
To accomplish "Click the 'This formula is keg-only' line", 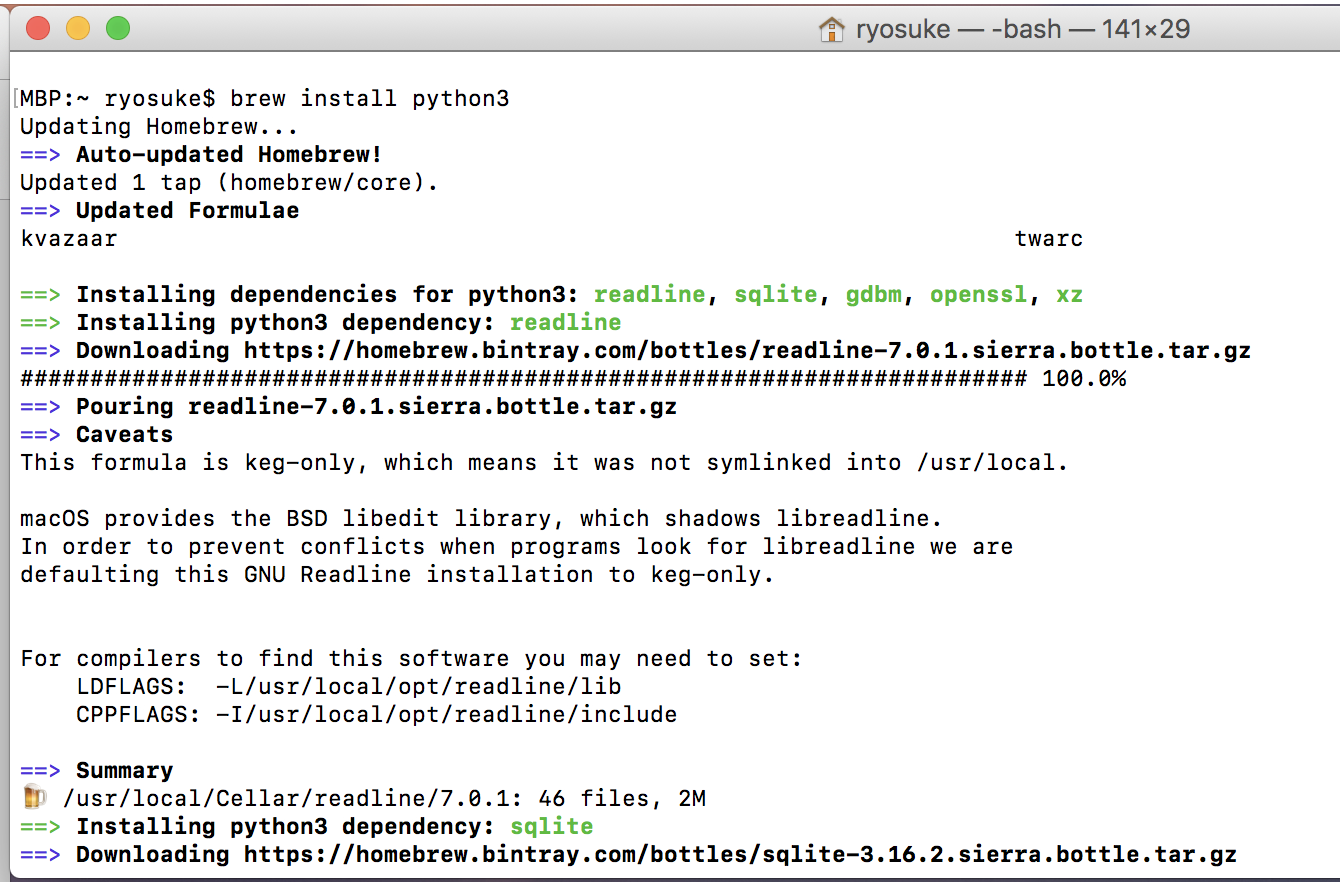I will pos(544,463).
